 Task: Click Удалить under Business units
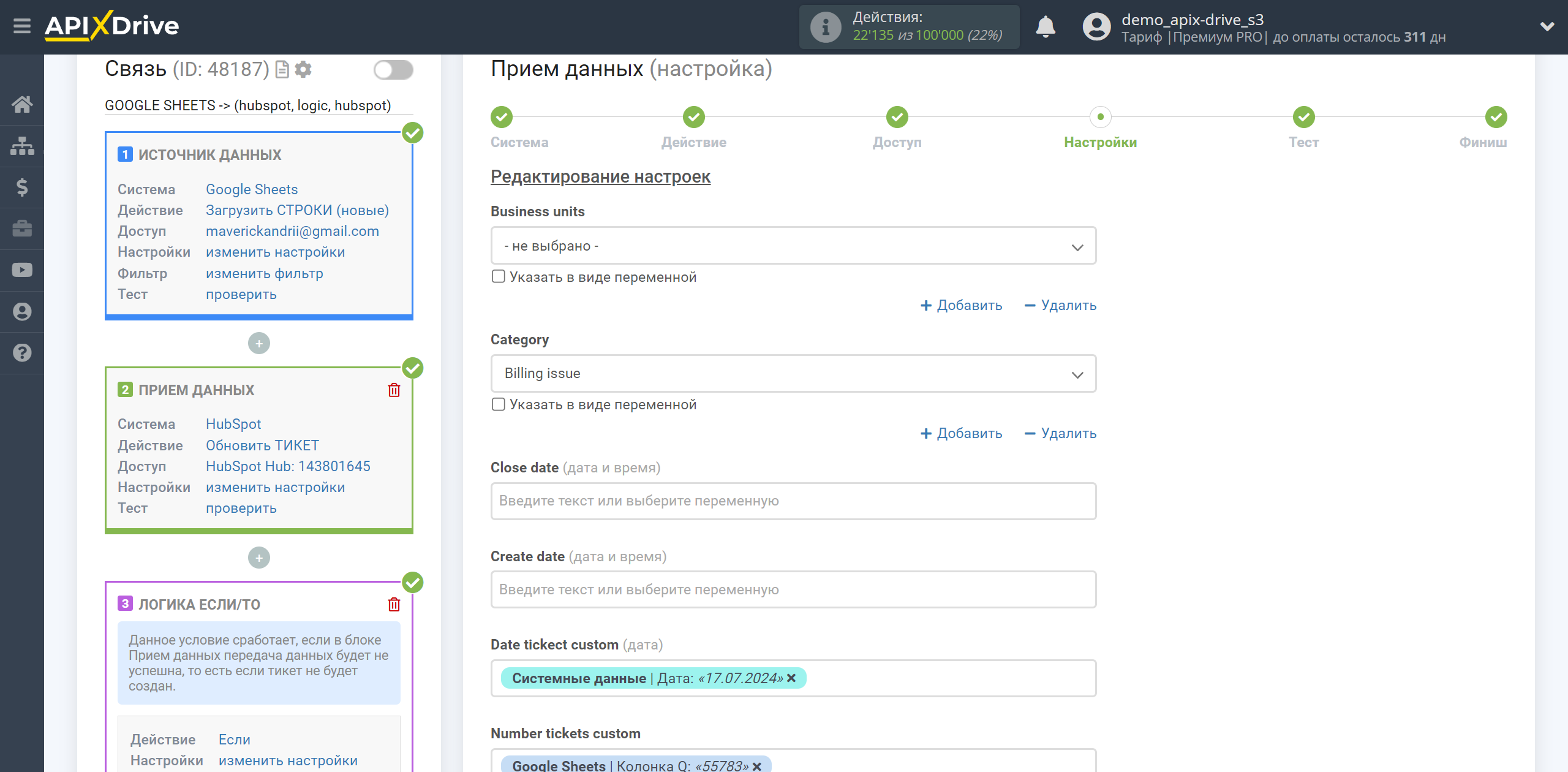point(1060,305)
